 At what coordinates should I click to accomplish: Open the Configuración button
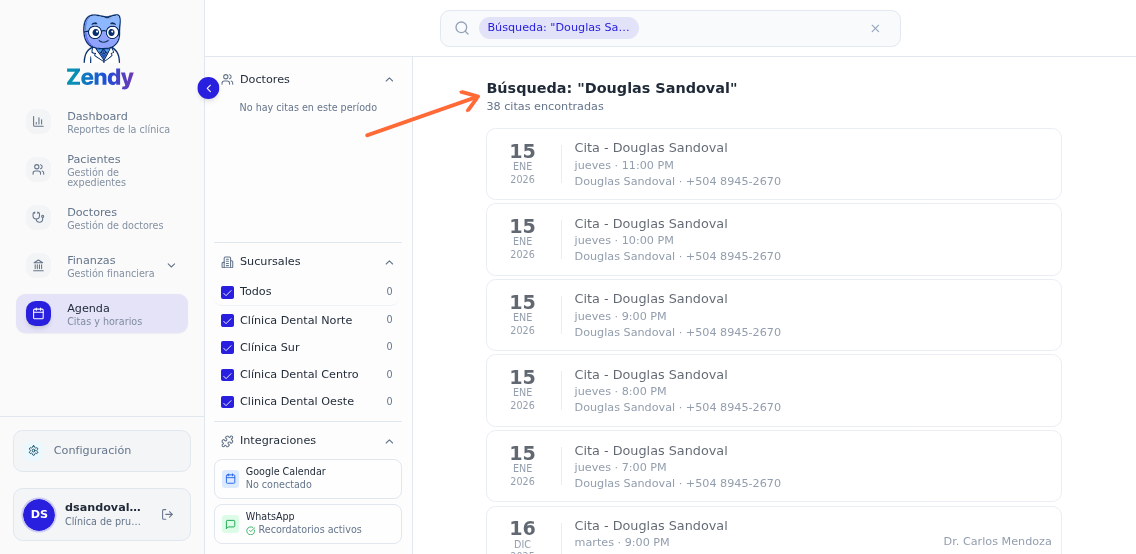[x=102, y=451]
